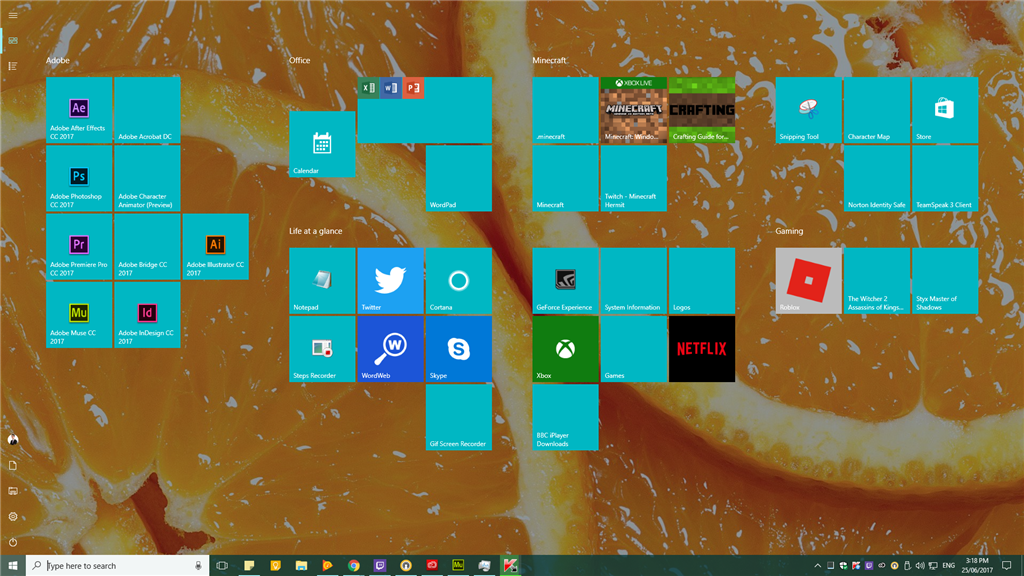Launch Adobe Photoshop CC 2017 tile
Screen dimensions: 1024x576
pos(79,178)
